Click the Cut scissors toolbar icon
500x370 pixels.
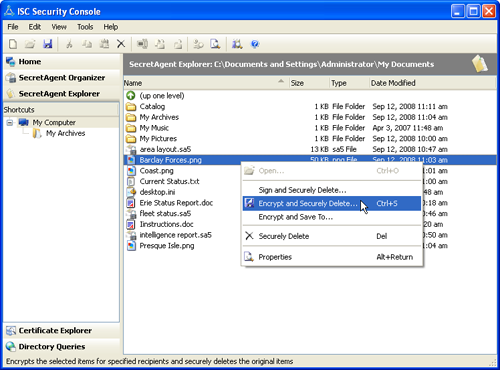pyautogui.click(x=69, y=44)
